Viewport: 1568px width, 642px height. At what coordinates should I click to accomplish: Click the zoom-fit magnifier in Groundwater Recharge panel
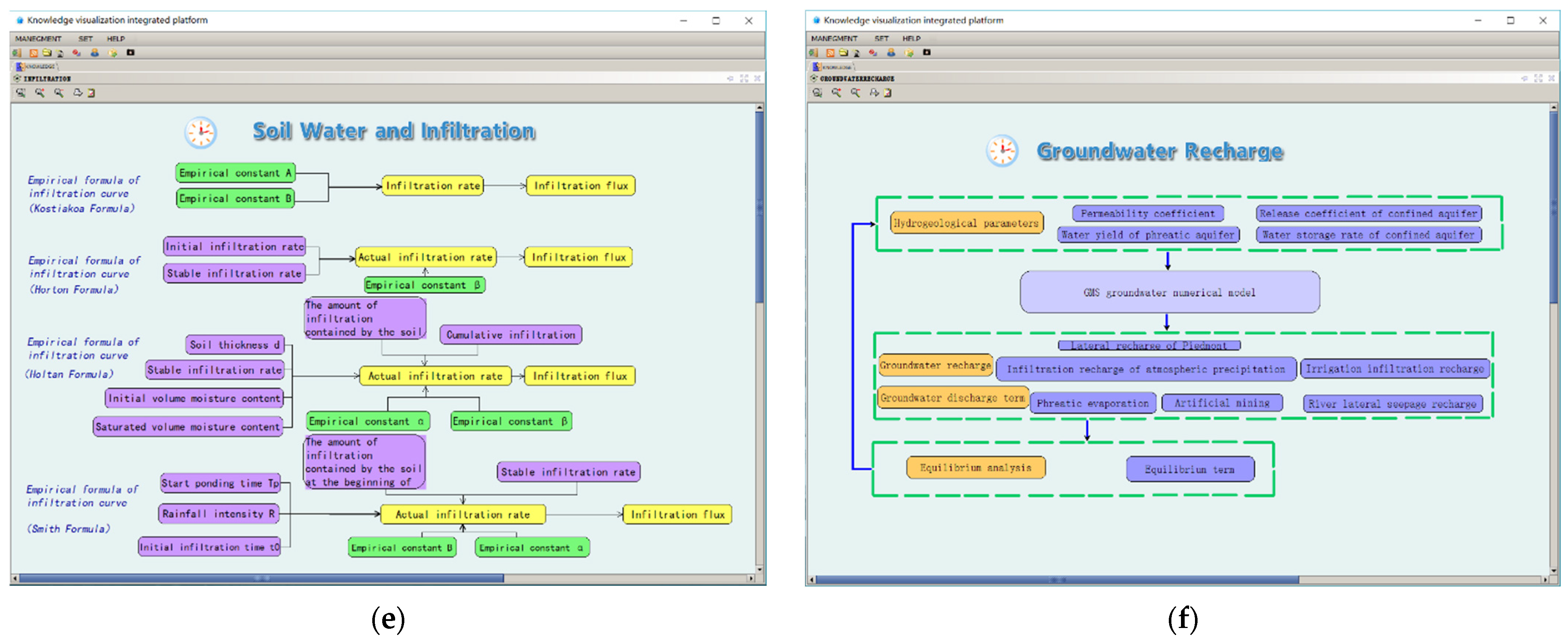coord(818,93)
